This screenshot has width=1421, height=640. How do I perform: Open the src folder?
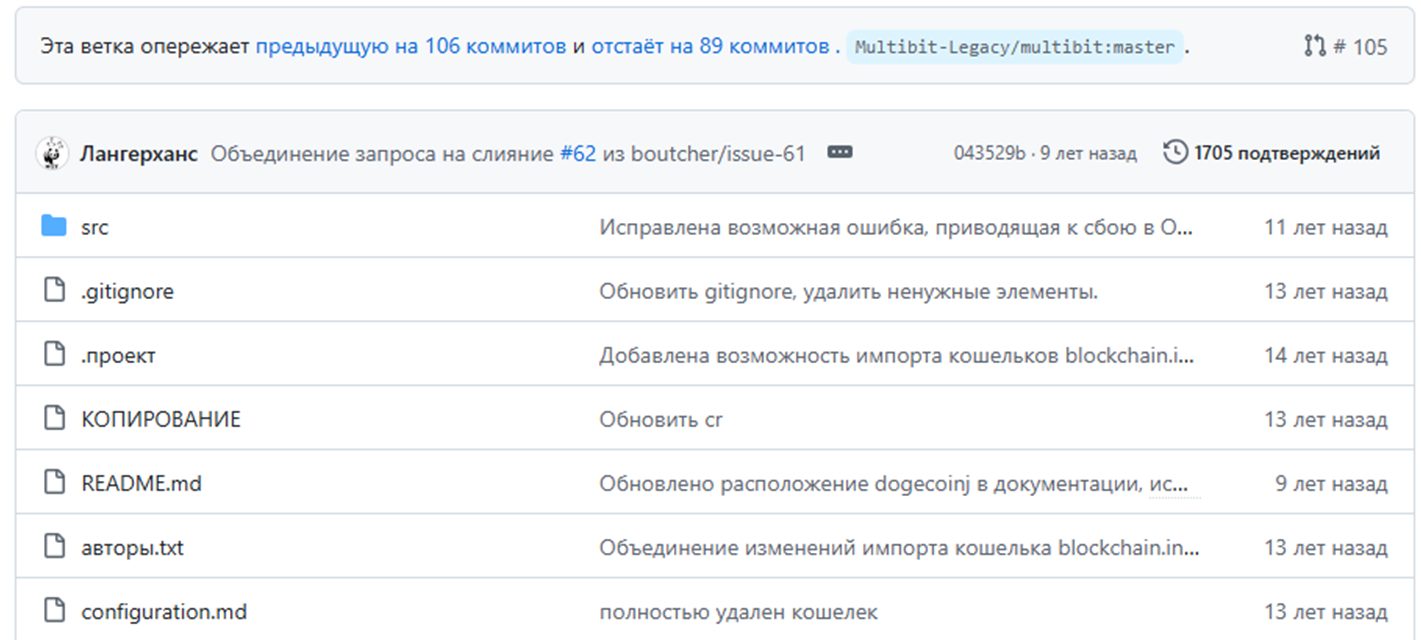[x=95, y=227]
